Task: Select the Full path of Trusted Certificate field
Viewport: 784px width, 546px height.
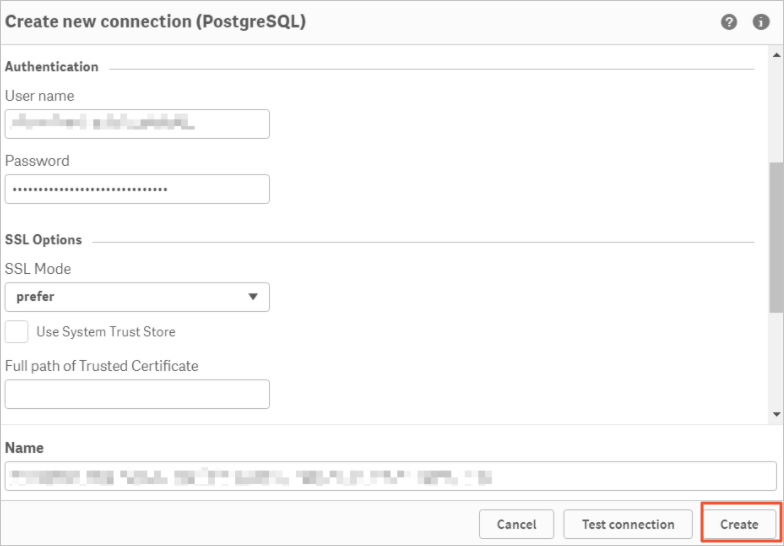Action: tap(137, 394)
